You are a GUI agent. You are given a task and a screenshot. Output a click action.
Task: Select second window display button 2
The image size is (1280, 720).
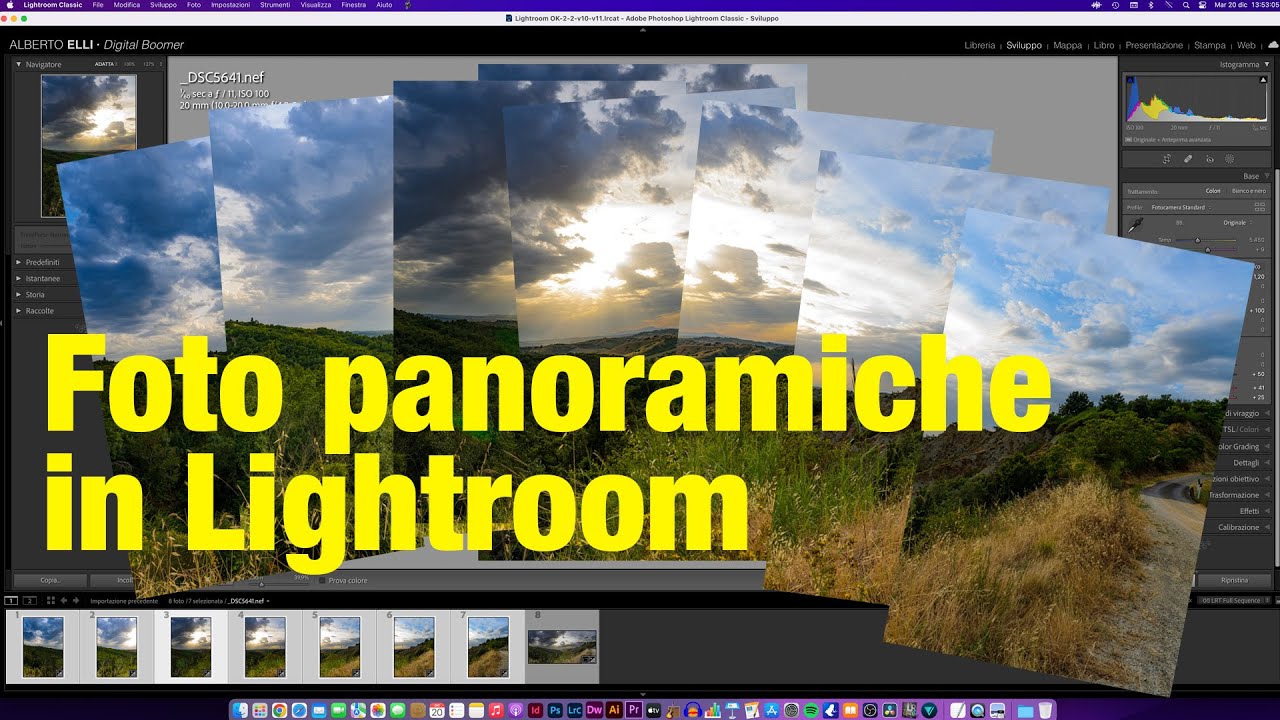(30, 601)
